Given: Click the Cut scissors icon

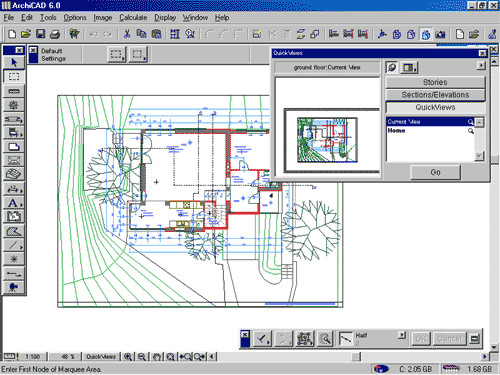Looking at the screenshot, I should 127,34.
